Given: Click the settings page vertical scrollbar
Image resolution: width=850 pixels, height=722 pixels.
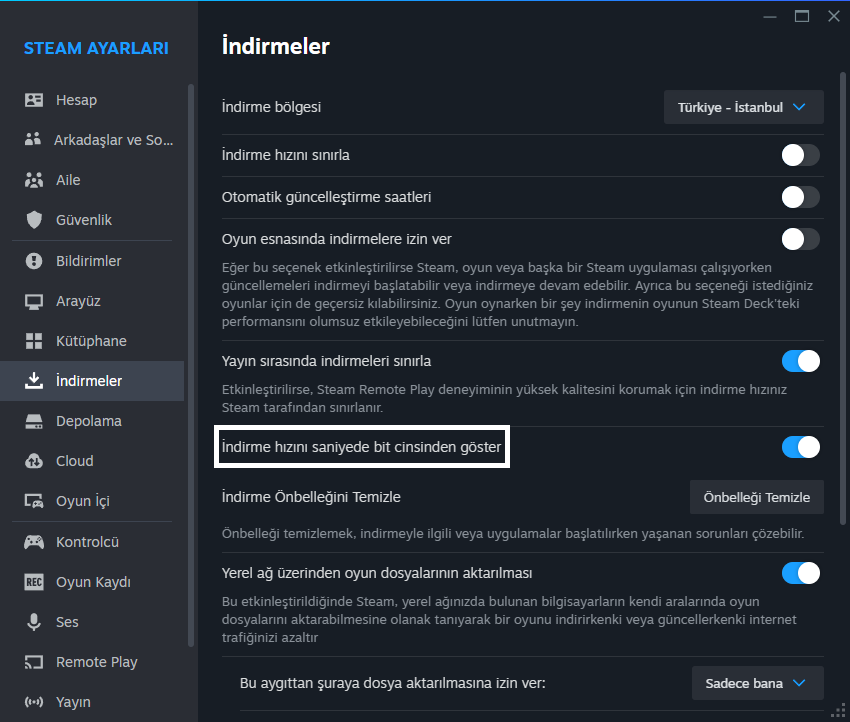Looking at the screenshot, I should tap(842, 298).
